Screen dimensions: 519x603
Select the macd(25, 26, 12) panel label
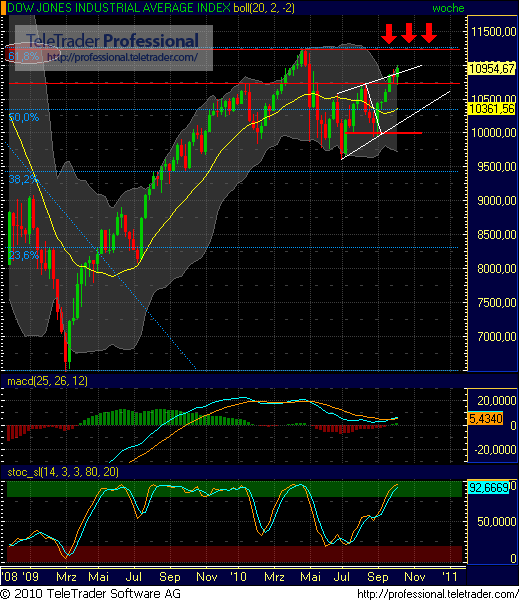tap(47, 381)
